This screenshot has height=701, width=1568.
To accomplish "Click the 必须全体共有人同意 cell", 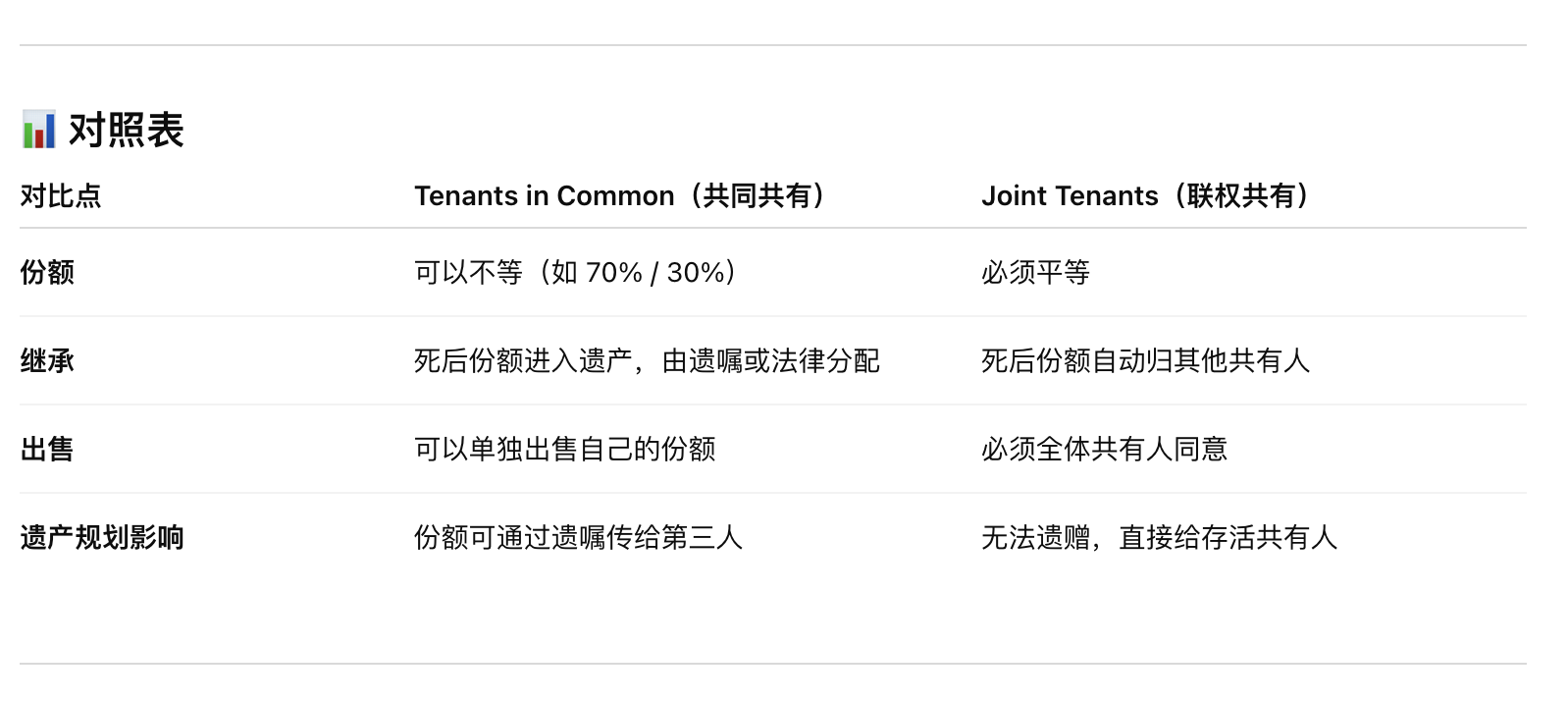I will tap(1105, 449).
